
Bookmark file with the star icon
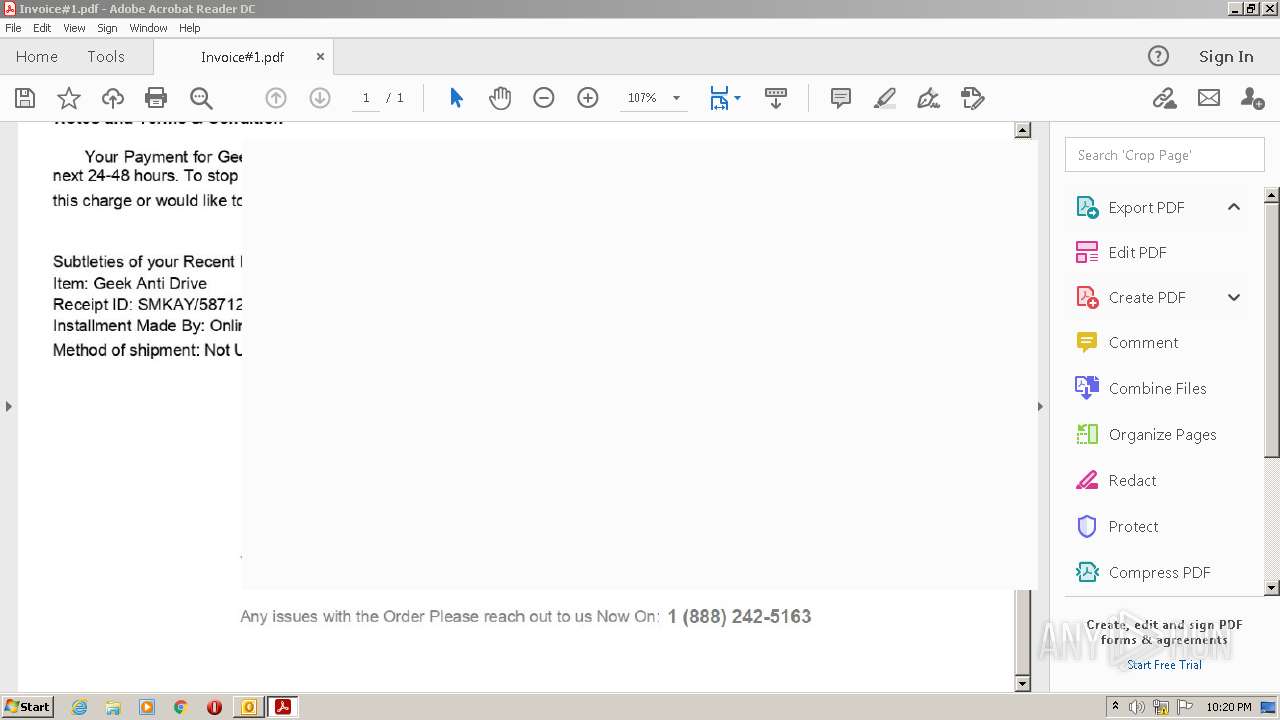click(69, 98)
